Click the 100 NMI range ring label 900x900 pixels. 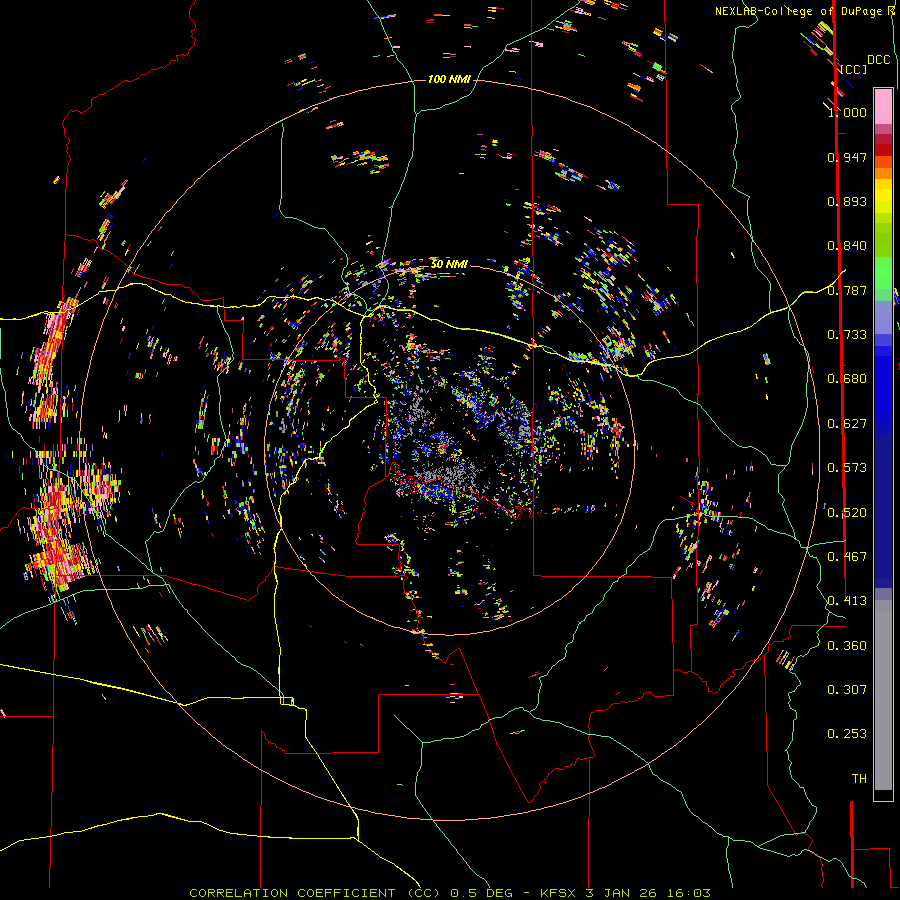[x=449, y=79]
